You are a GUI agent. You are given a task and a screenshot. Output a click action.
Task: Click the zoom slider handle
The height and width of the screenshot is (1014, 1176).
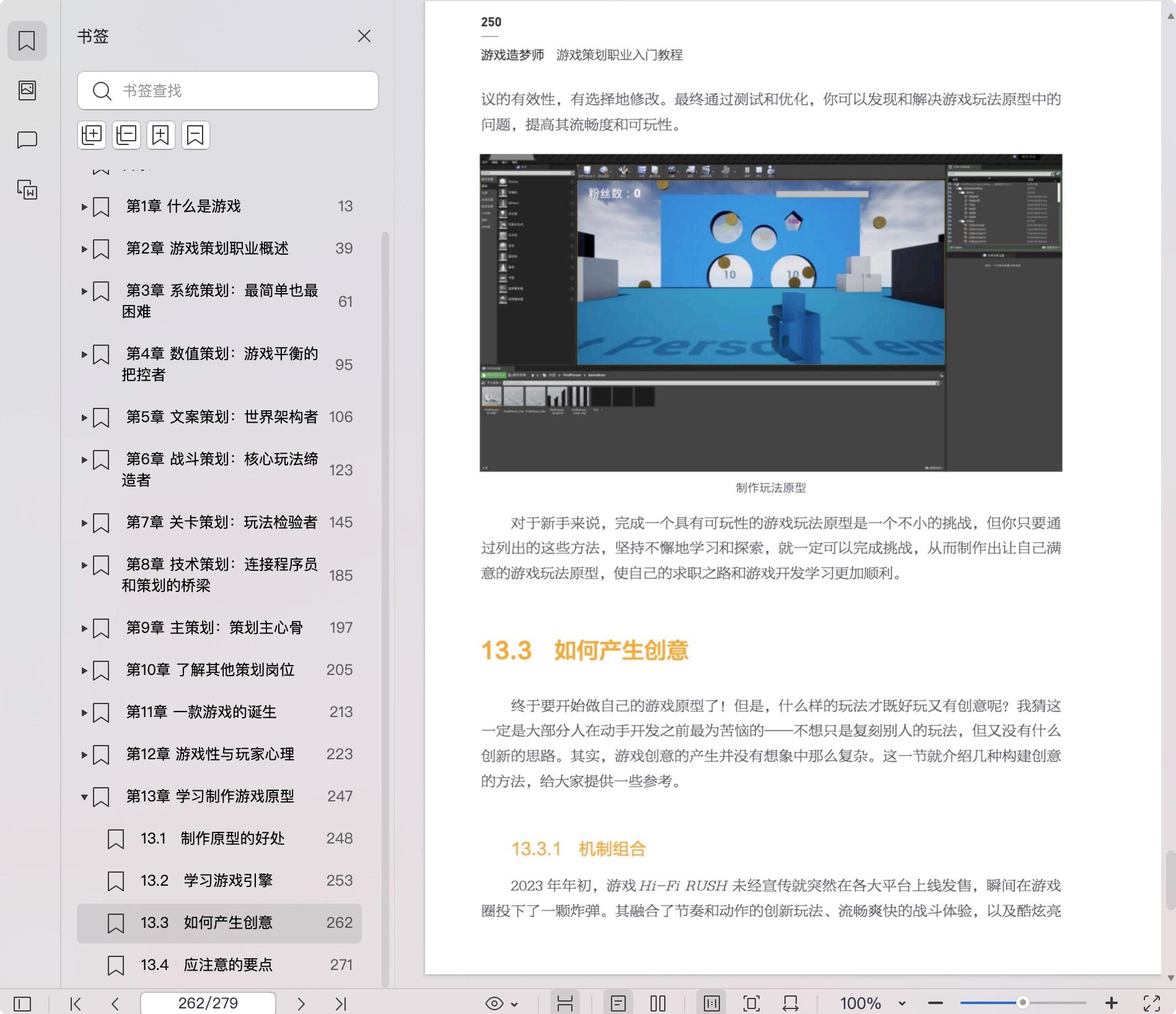1023,1003
